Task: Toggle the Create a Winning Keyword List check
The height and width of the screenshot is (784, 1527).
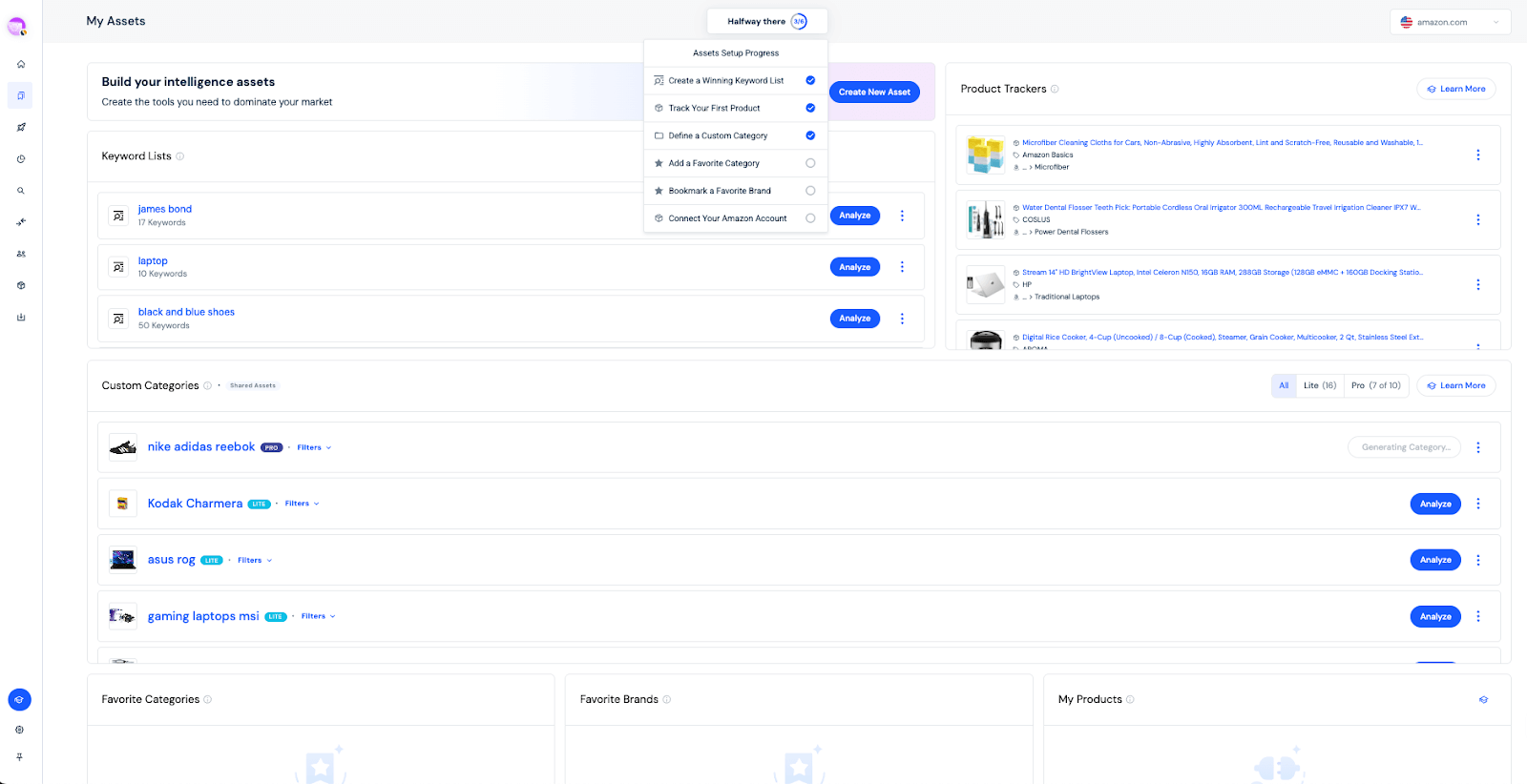Action: click(810, 80)
